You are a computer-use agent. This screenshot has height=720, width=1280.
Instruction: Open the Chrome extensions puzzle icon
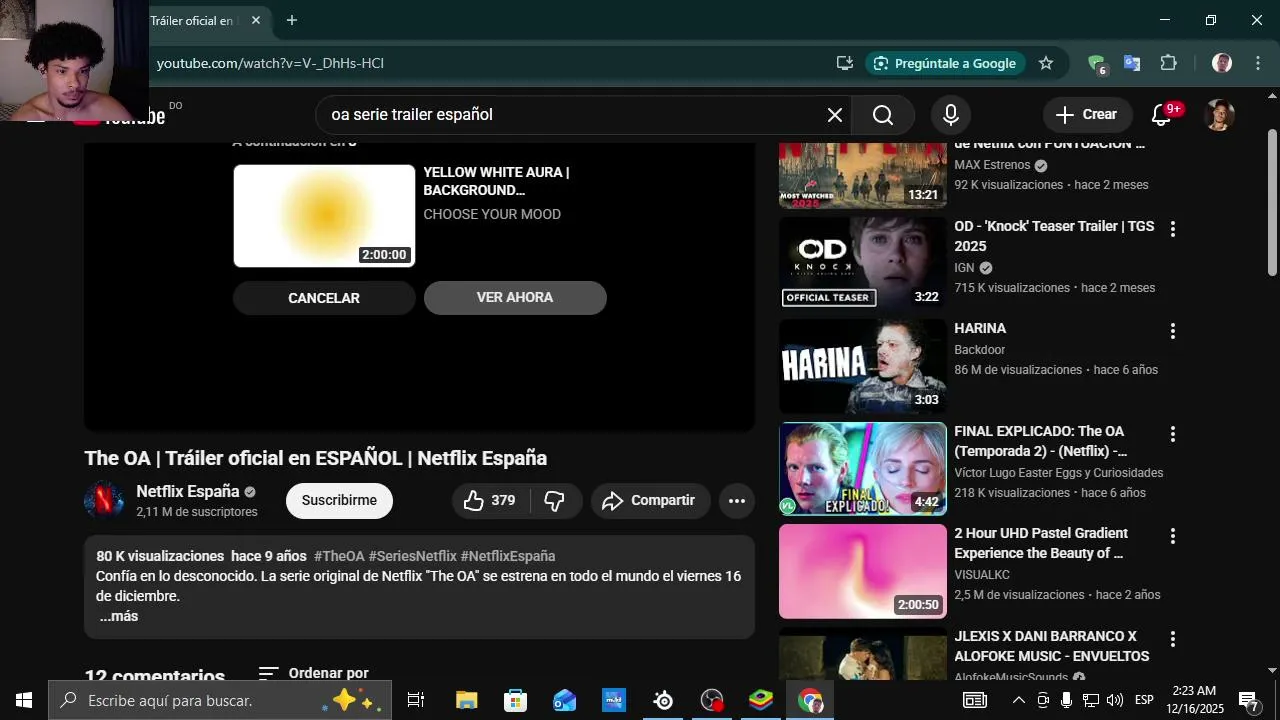pos(1168,63)
